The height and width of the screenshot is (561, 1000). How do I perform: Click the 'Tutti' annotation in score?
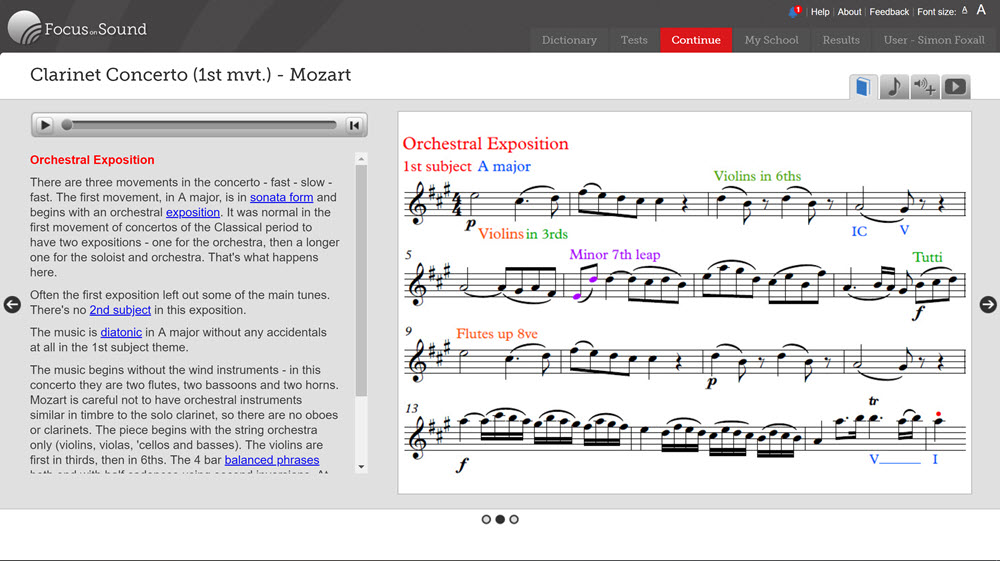click(x=927, y=257)
